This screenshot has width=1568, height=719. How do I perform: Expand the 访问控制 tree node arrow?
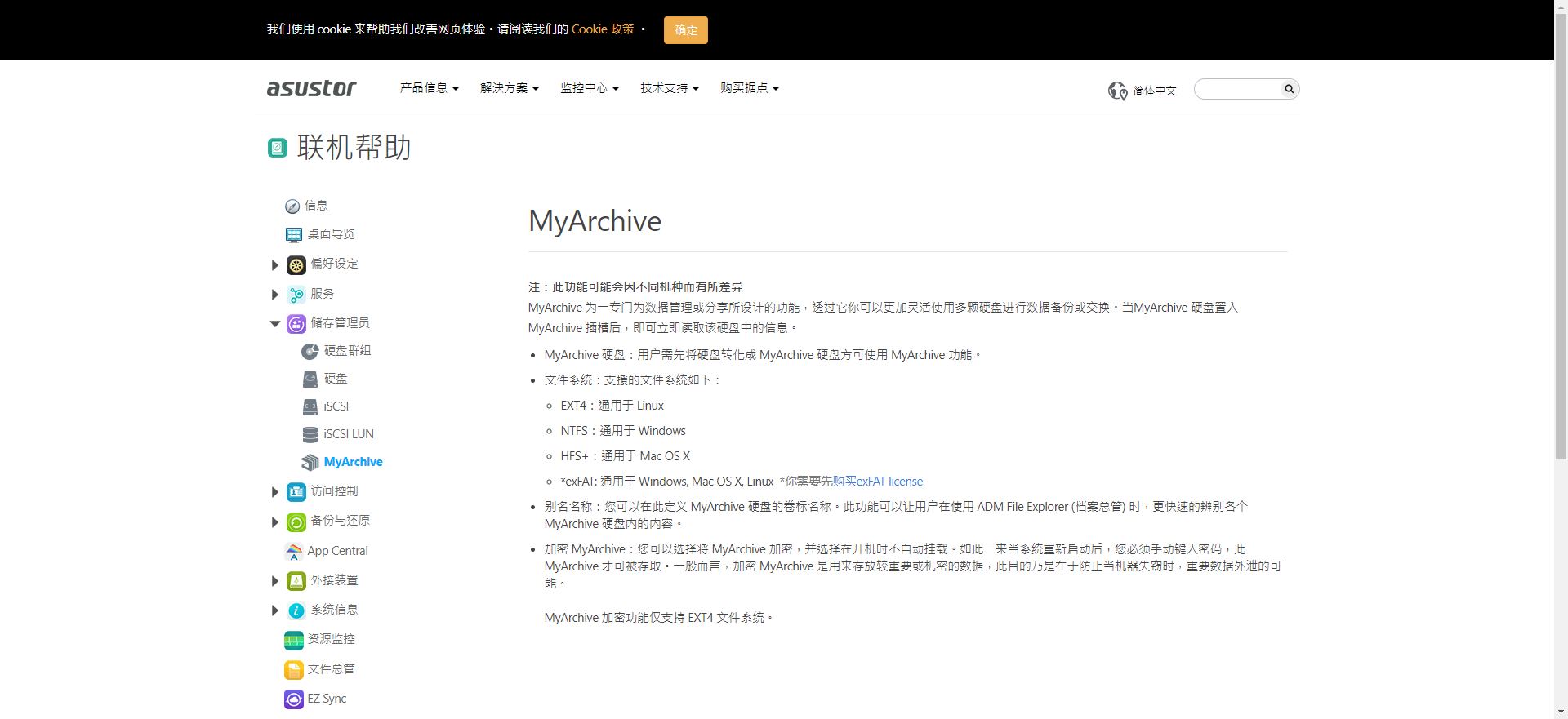pyautogui.click(x=275, y=492)
